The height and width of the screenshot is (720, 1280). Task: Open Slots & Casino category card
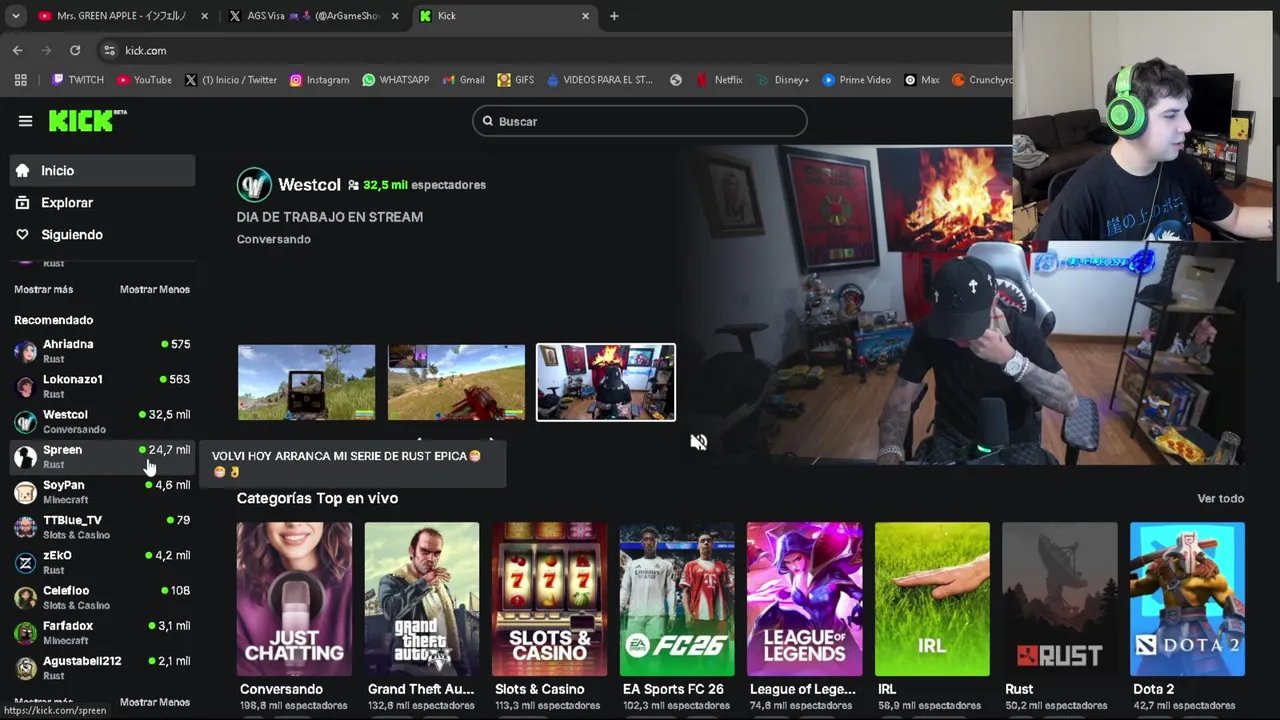pyautogui.click(x=549, y=599)
